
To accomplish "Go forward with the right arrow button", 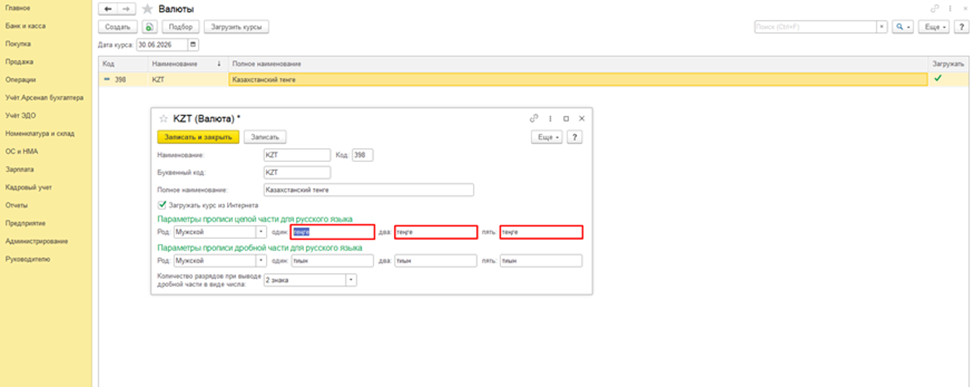I will (126, 9).
